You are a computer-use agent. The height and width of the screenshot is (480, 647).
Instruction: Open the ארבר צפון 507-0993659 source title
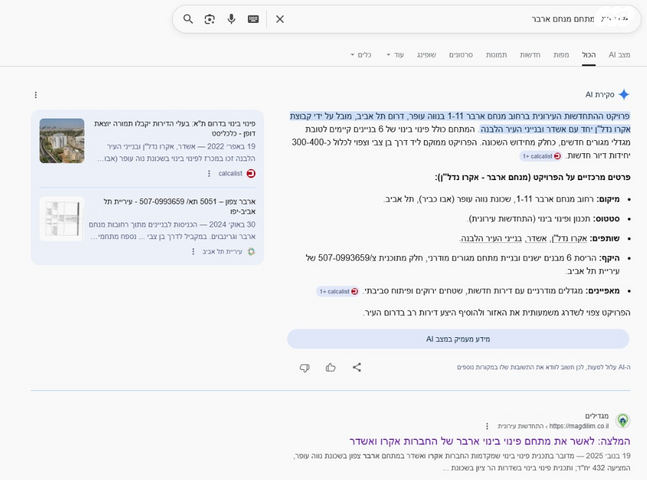point(179,206)
